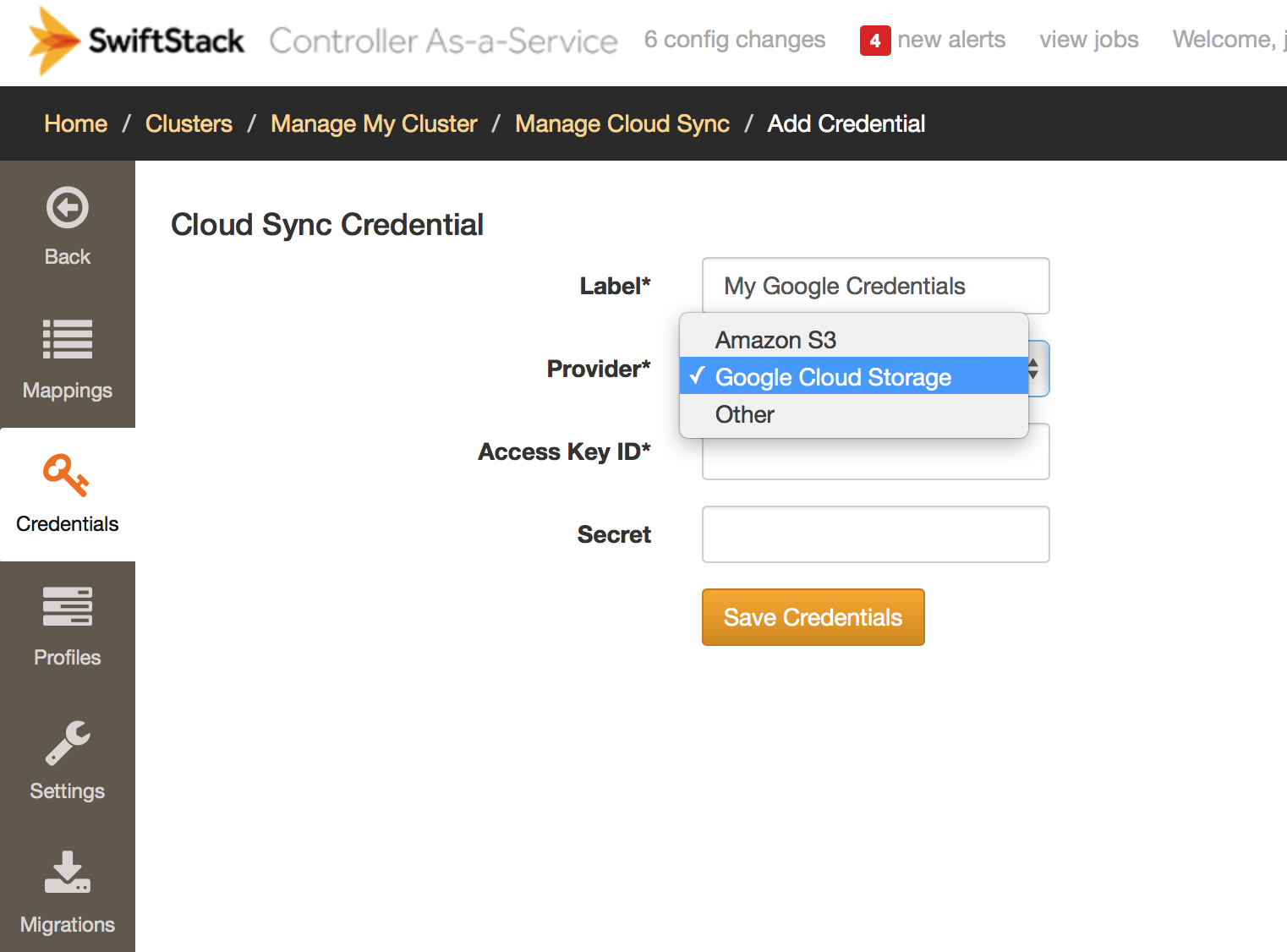The height and width of the screenshot is (952, 1287).
Task: Click the Label input field
Action: [876, 286]
